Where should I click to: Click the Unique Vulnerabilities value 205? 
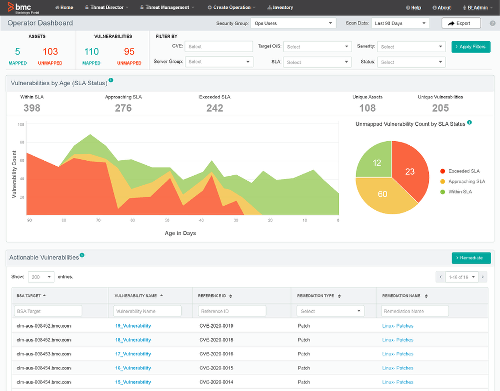click(x=440, y=108)
